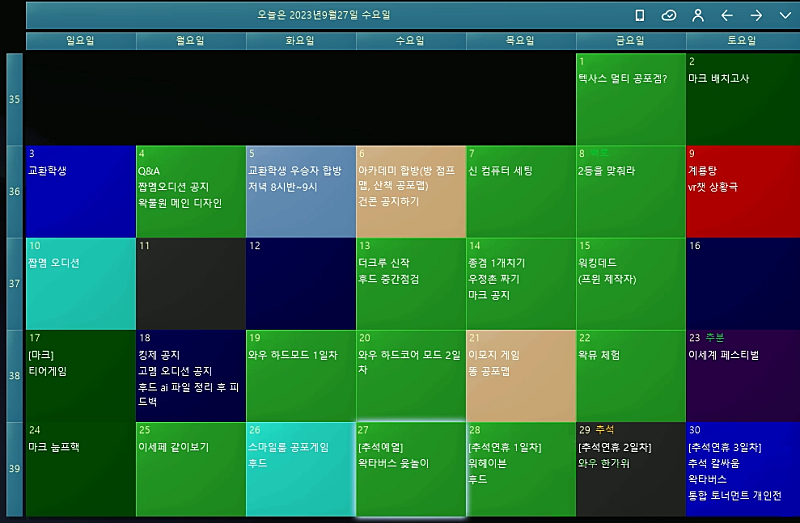
Task: Click 고멤 오디션 공지 entry
Action: (x=174, y=371)
